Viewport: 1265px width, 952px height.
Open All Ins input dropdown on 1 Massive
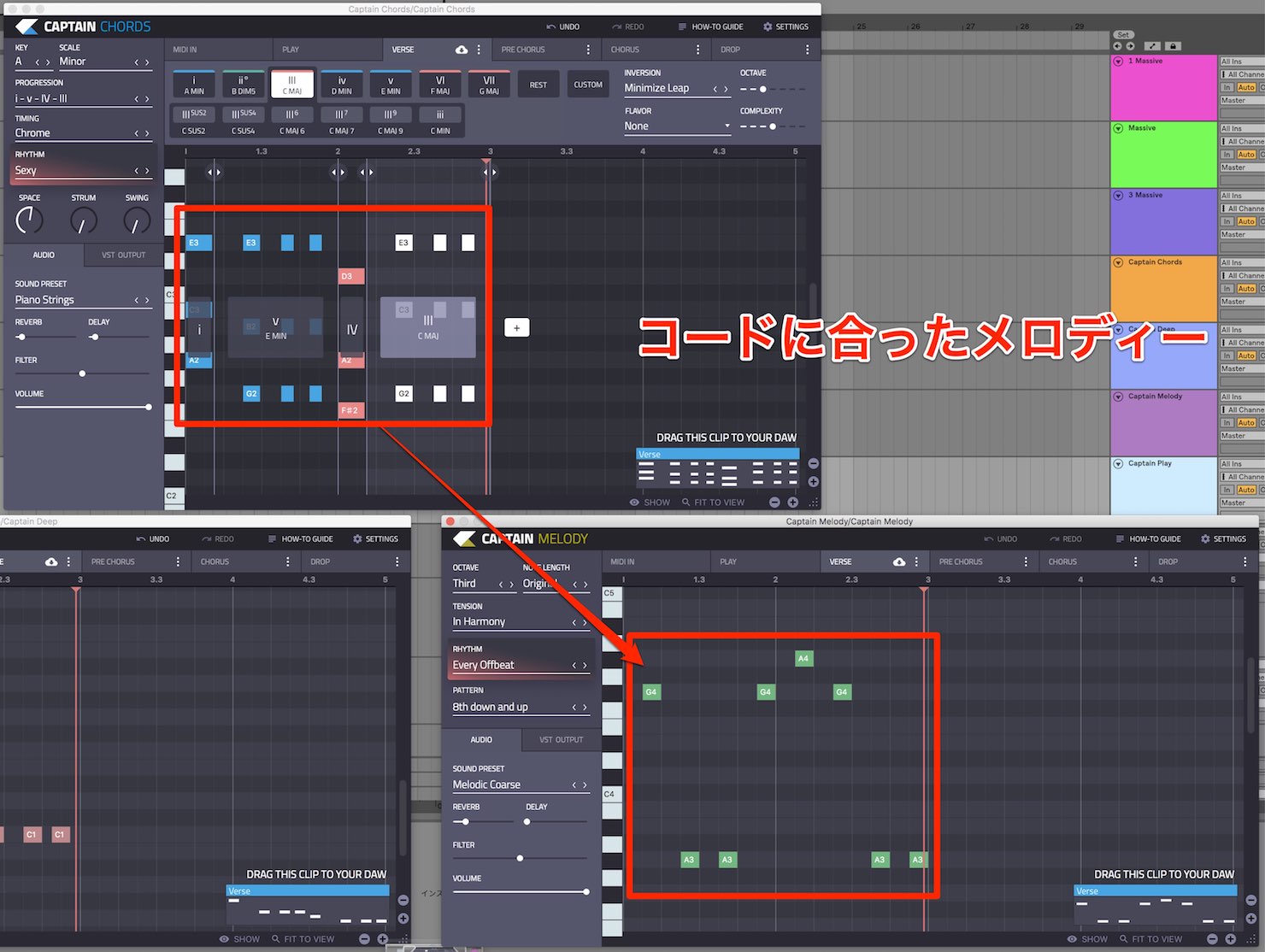click(x=1242, y=62)
